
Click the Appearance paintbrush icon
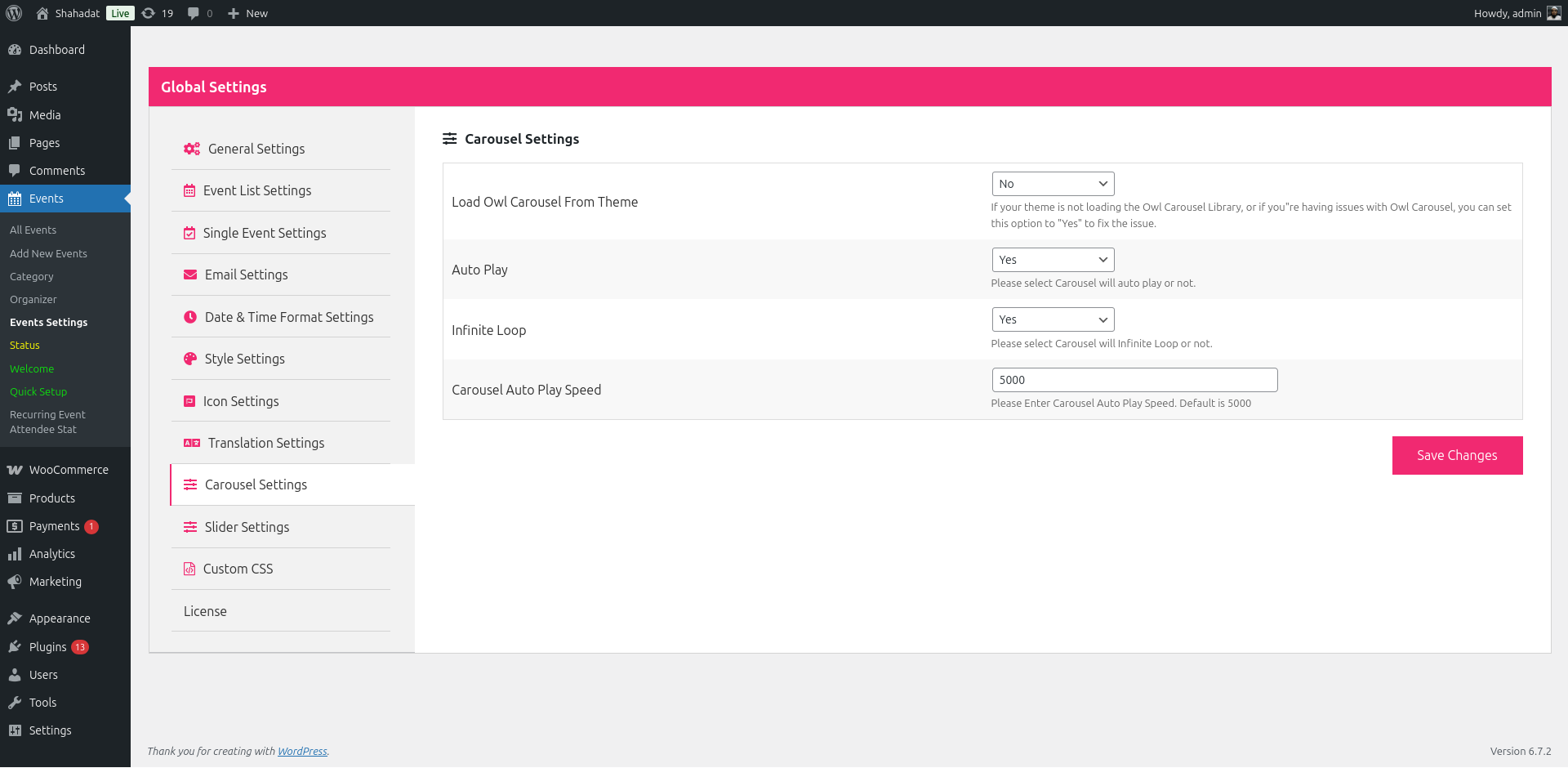[15, 618]
